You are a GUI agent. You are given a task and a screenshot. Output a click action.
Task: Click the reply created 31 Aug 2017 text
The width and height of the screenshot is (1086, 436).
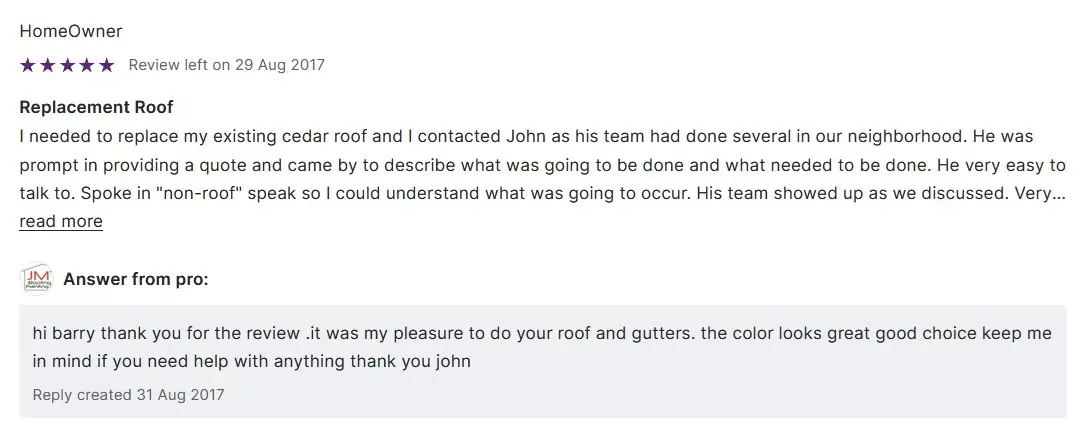(x=128, y=395)
